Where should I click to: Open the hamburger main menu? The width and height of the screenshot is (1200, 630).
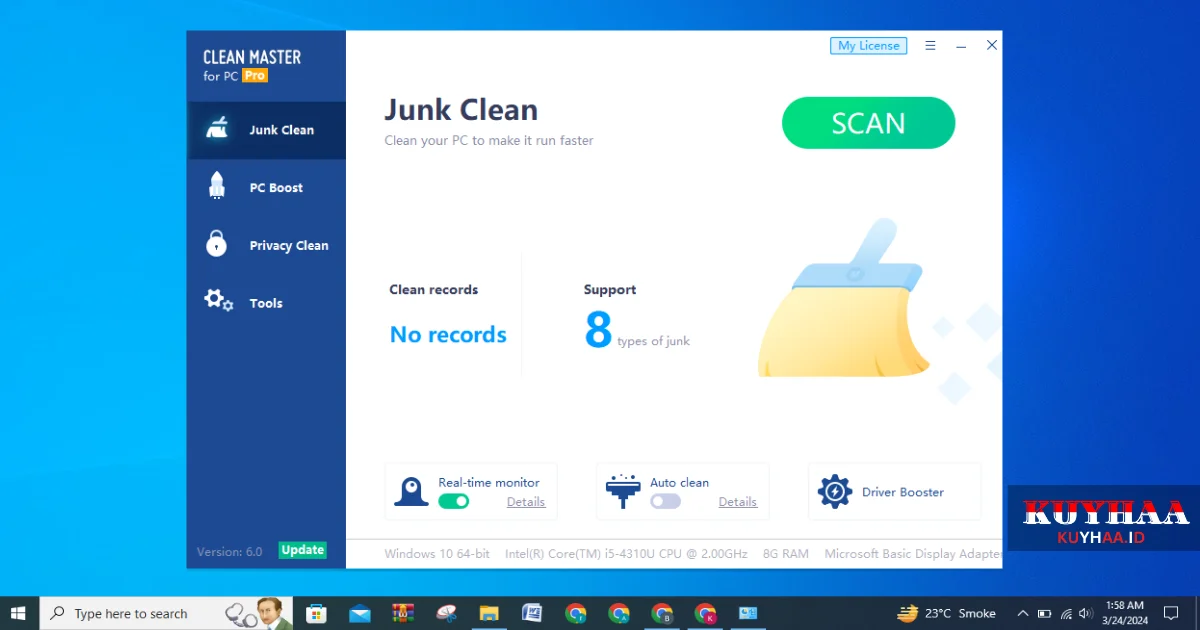pos(930,46)
